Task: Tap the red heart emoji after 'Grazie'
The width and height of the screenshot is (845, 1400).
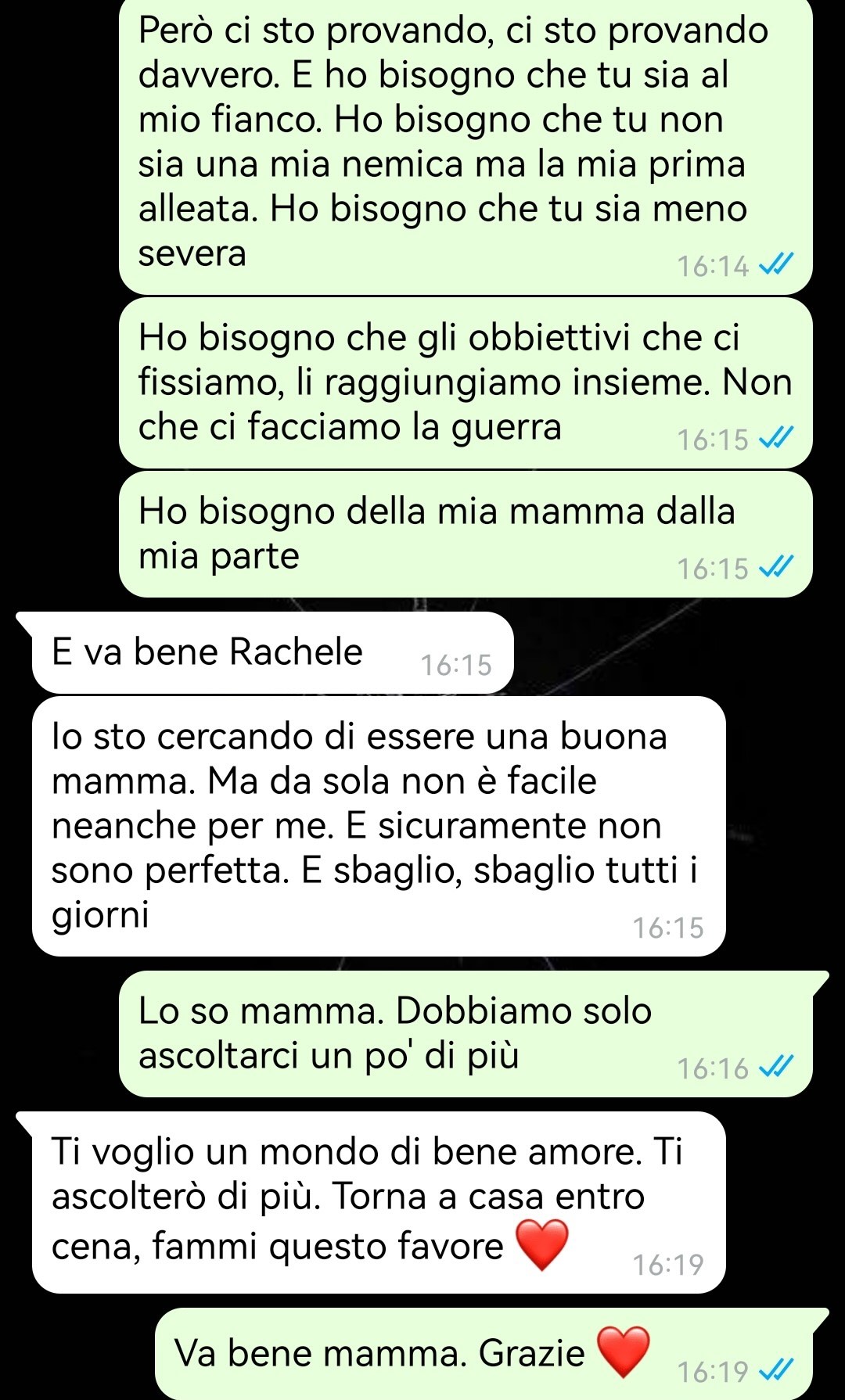Action: pos(624,1352)
